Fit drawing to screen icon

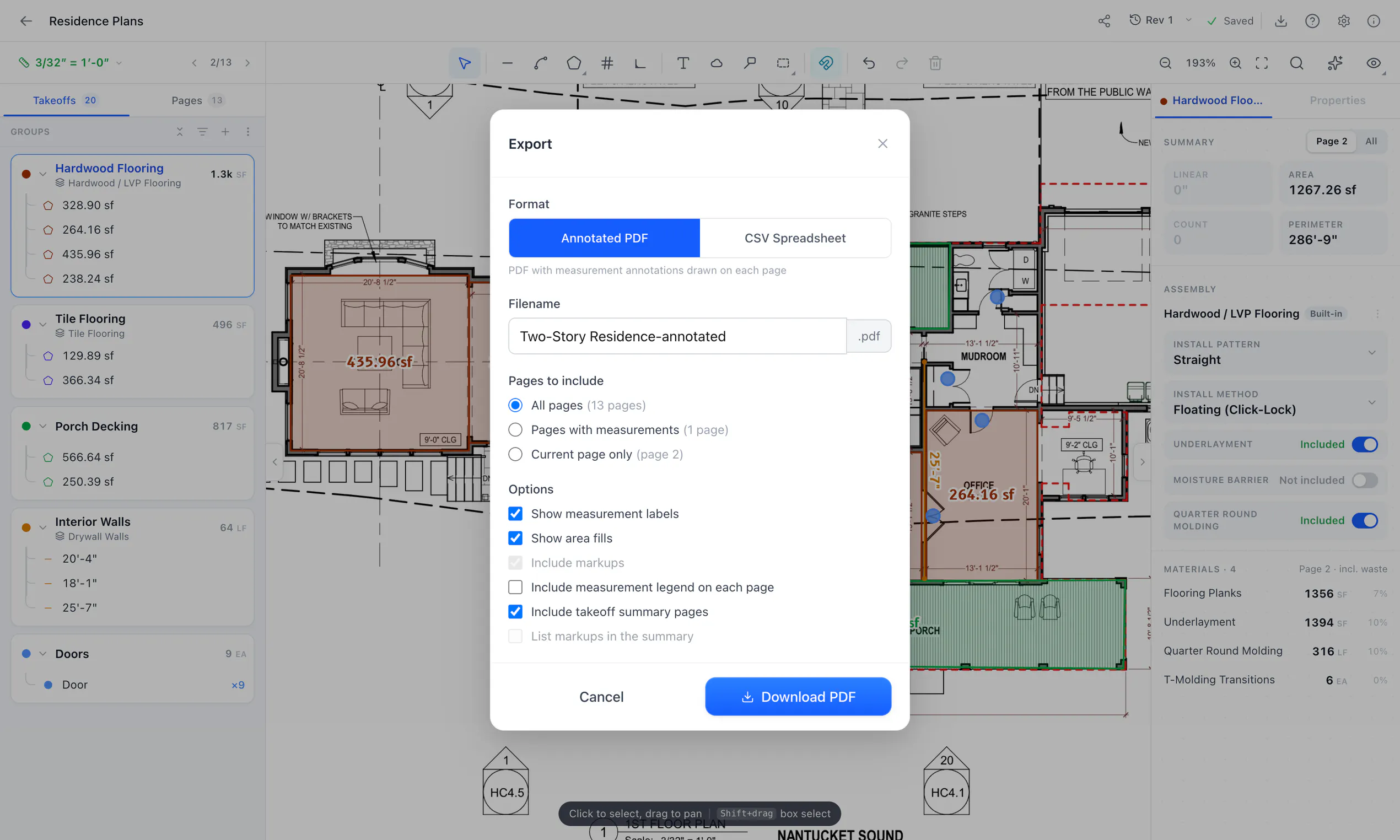pos(1262,63)
